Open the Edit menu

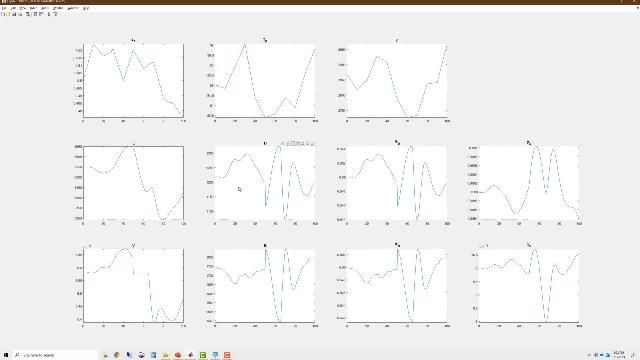(x=13, y=8)
